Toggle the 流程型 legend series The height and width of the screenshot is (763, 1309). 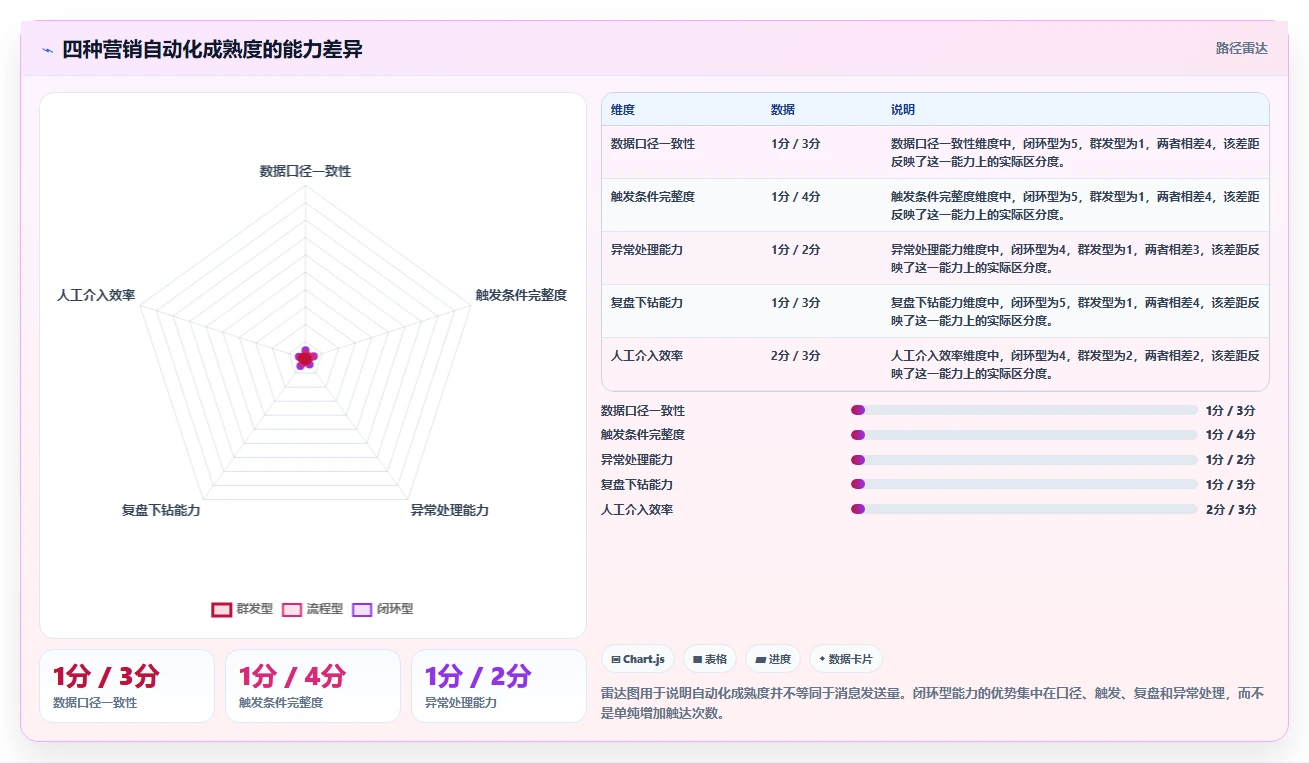coord(312,609)
